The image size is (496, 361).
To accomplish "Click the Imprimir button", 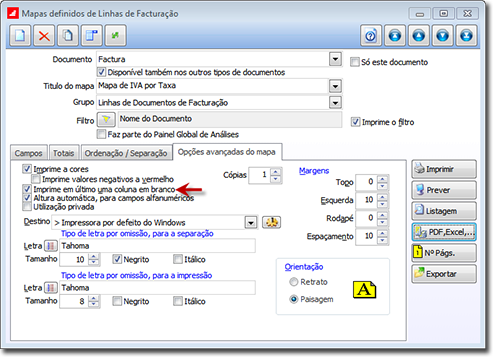I will 444,169.
